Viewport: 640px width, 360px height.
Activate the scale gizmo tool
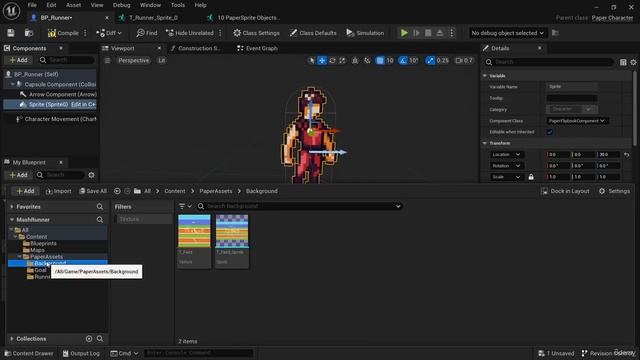coord(342,60)
